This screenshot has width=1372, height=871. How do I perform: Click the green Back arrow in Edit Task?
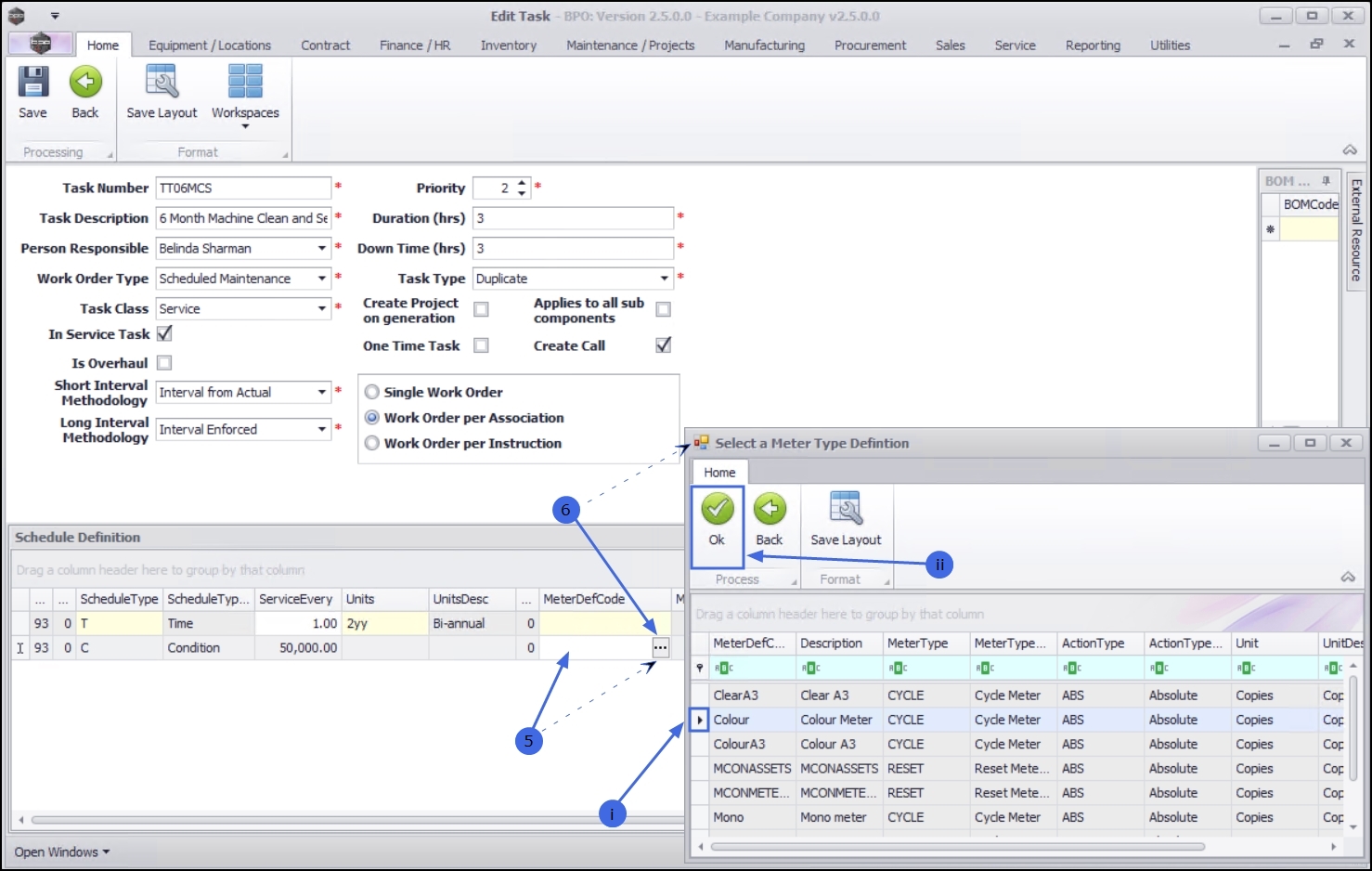coord(85,82)
